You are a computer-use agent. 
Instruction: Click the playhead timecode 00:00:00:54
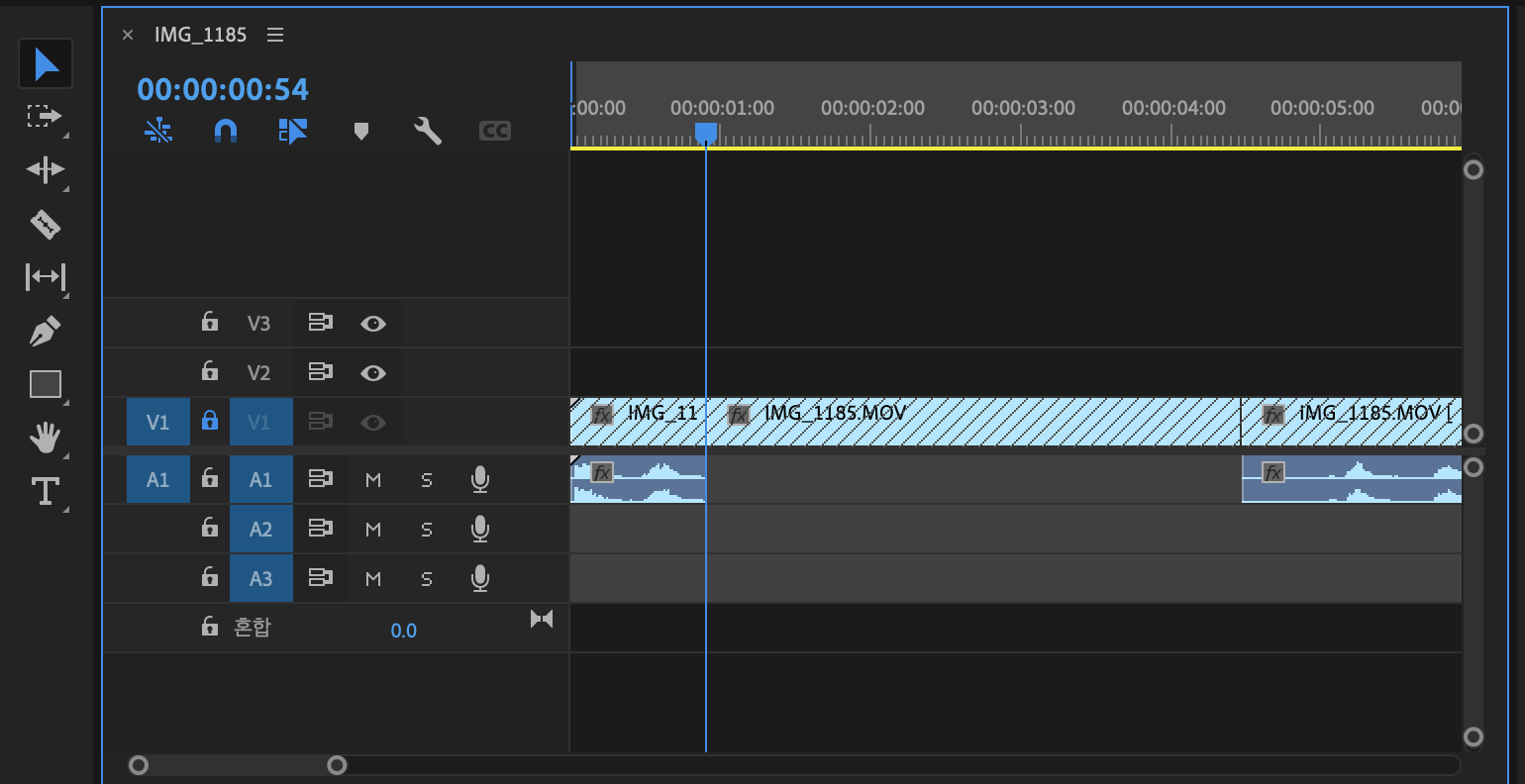(x=223, y=89)
